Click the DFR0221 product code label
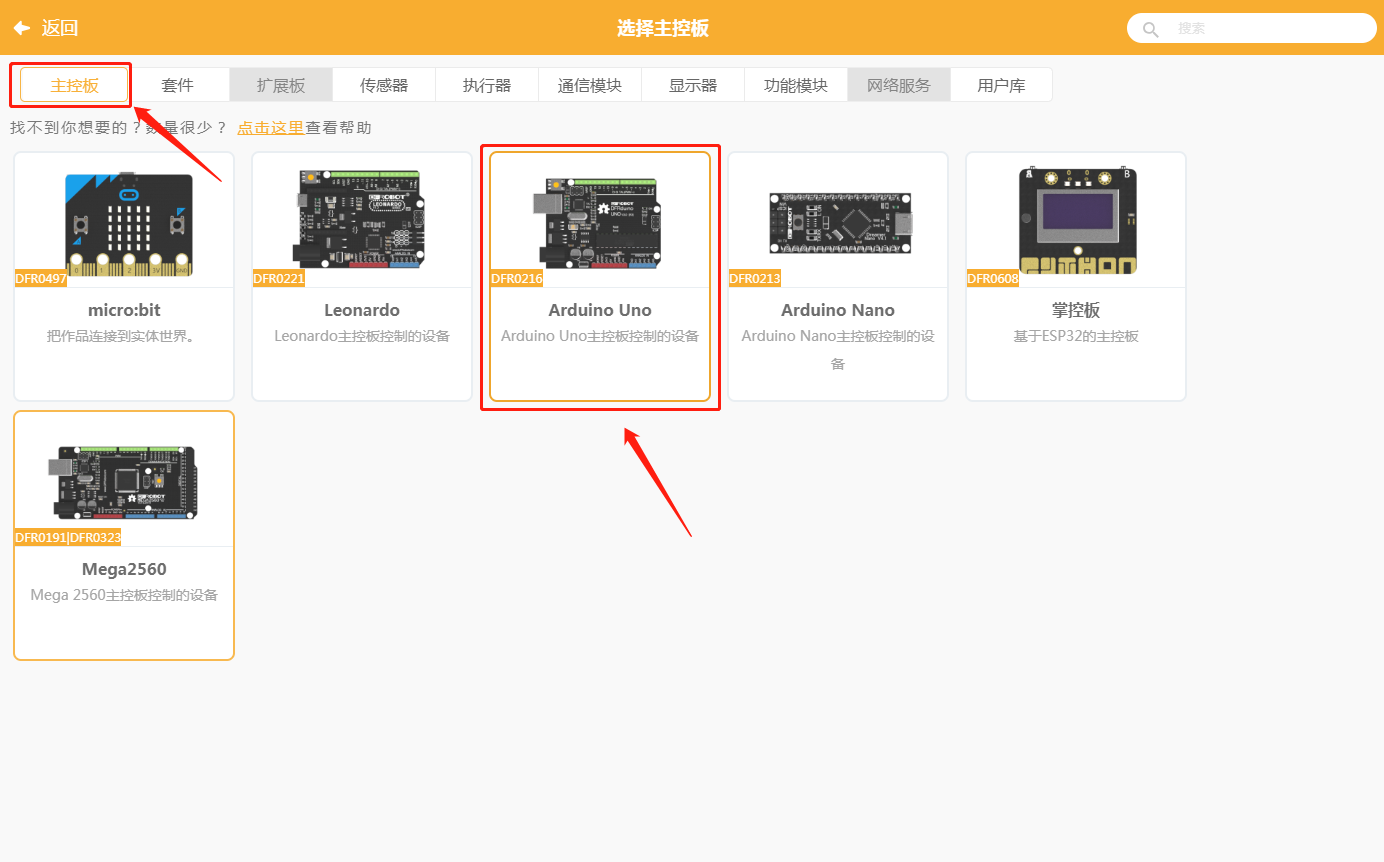The width and height of the screenshot is (1384, 862). pos(279,278)
